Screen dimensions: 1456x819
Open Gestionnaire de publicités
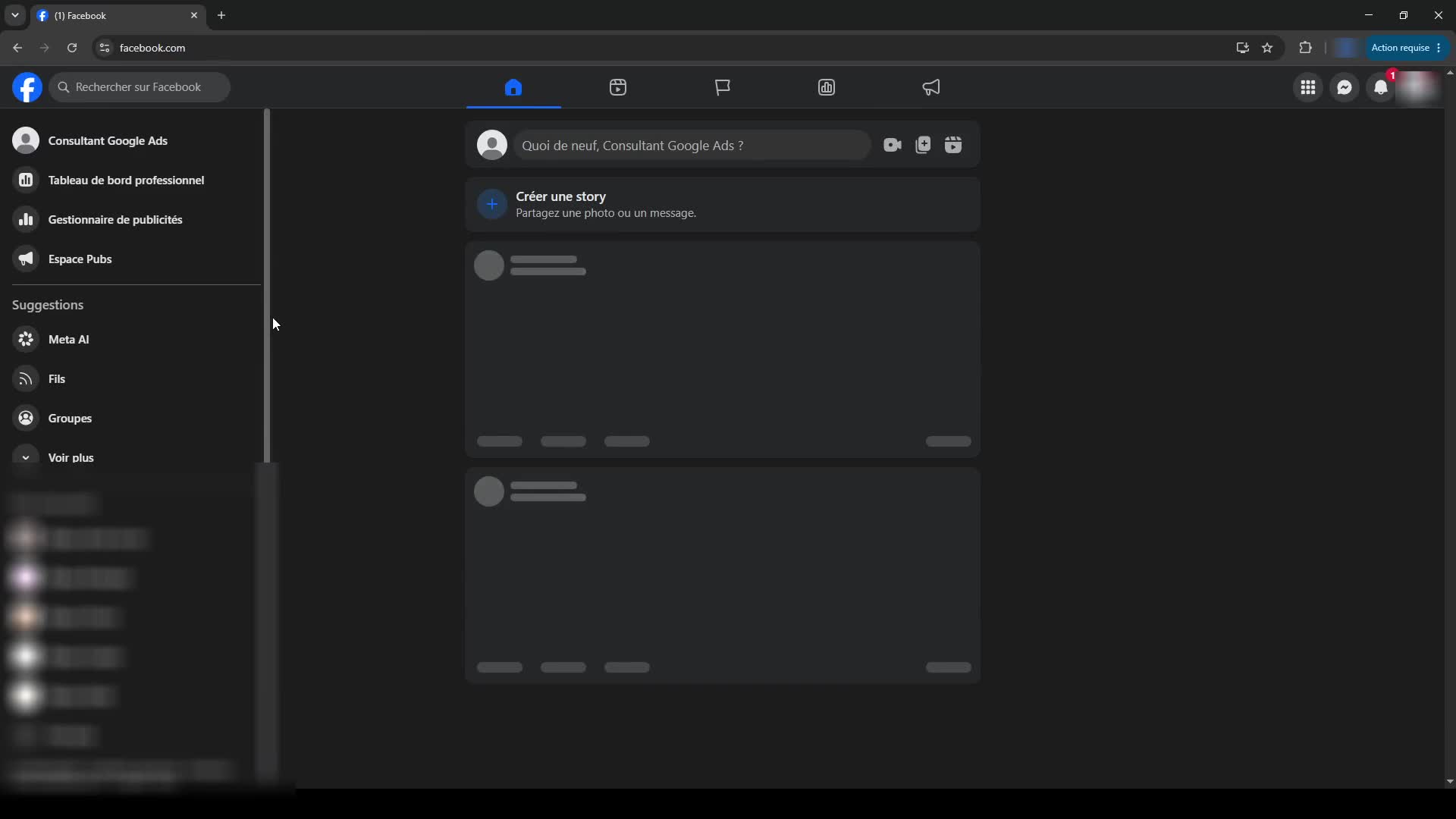[133, 219]
